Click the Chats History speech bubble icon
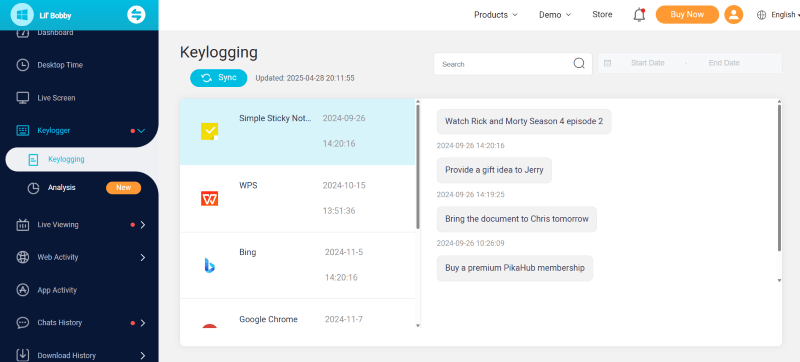This screenshot has width=800, height=362. 22,323
